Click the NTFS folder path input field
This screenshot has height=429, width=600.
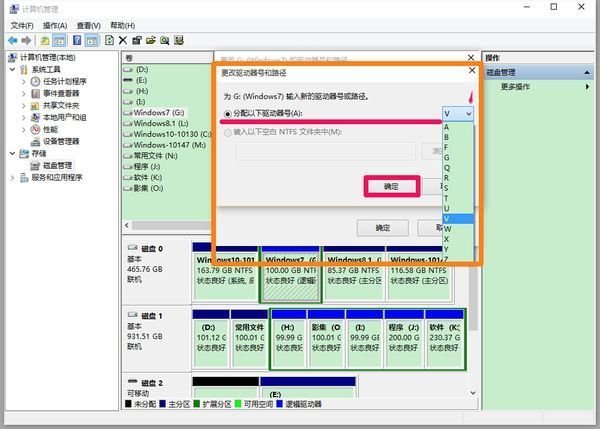tap(326, 152)
